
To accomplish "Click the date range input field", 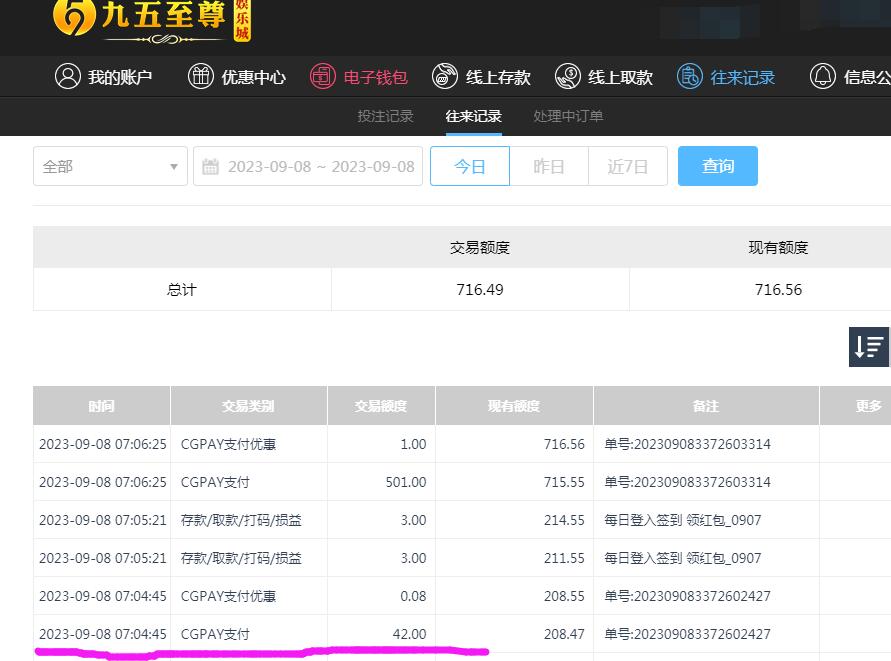I will click(x=320, y=166).
